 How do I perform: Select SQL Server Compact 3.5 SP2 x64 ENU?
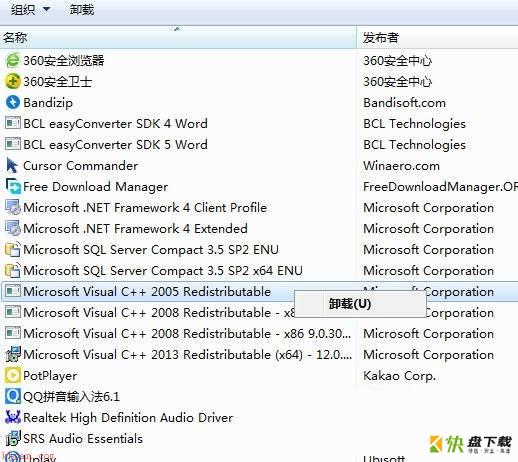tap(163, 271)
